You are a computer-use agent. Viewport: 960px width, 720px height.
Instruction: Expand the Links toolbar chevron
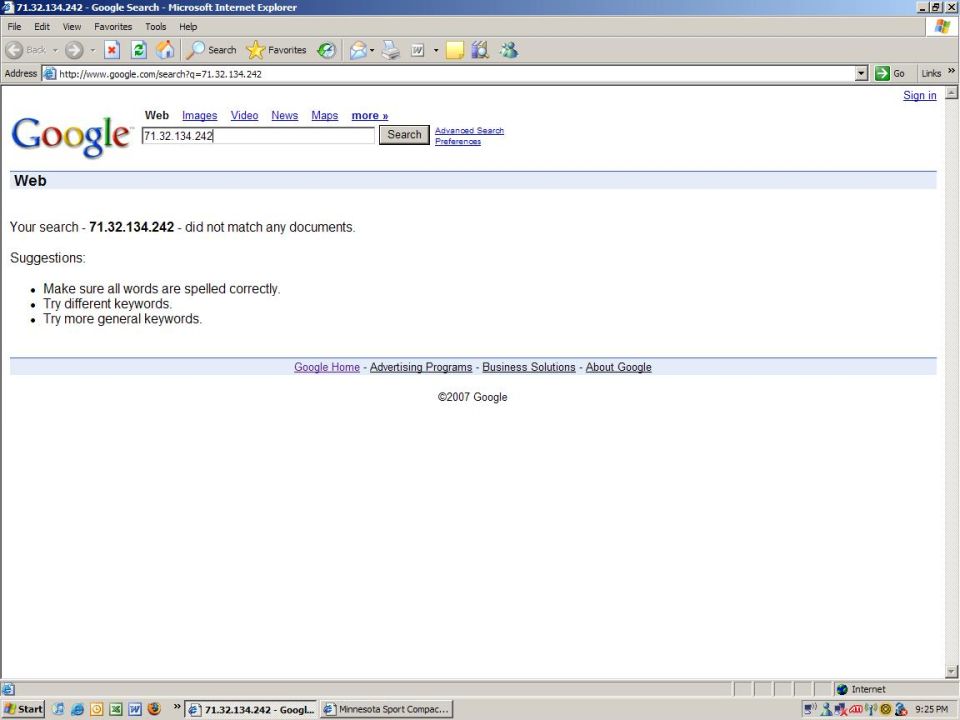951,71
